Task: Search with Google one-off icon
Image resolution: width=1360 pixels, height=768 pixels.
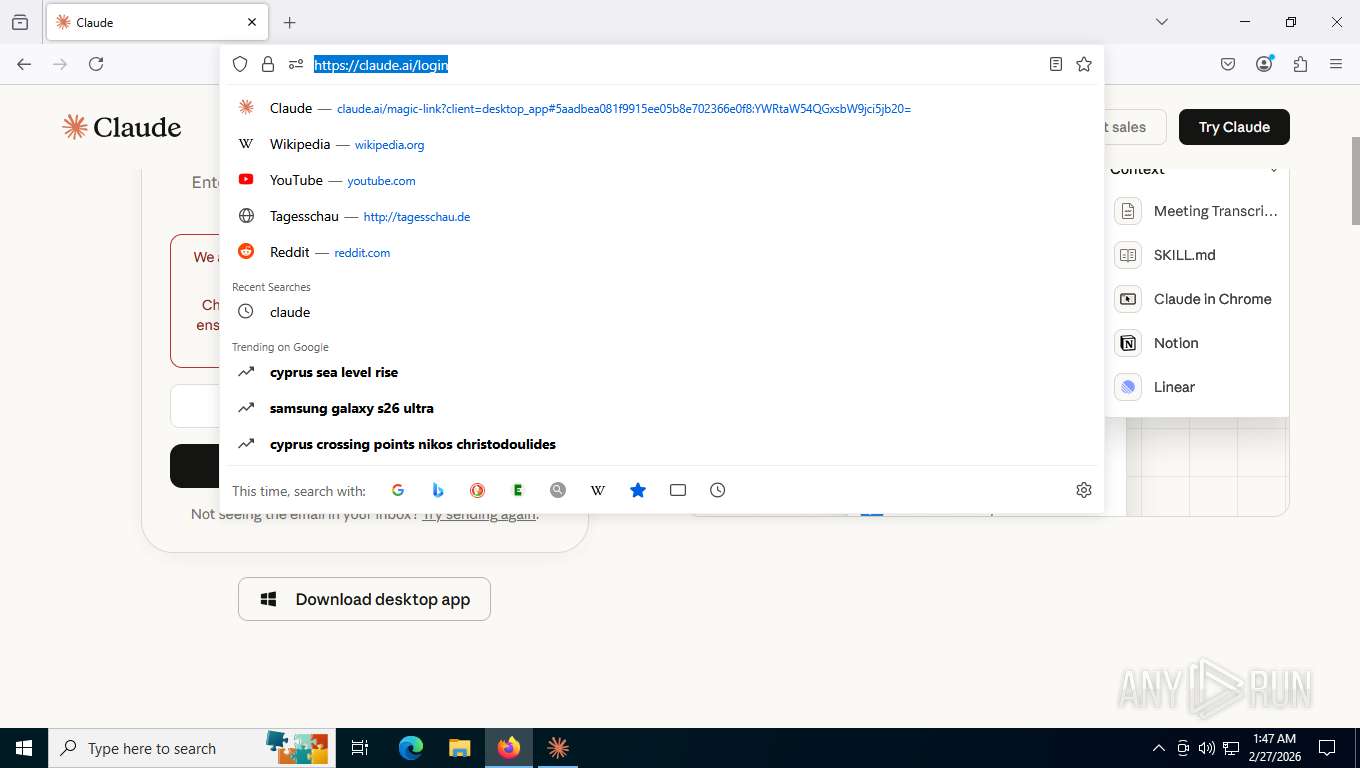Action: click(x=398, y=490)
